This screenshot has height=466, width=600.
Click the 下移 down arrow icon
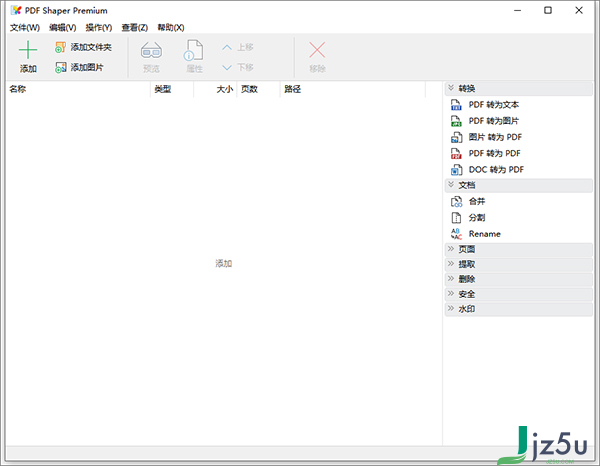click(227, 67)
